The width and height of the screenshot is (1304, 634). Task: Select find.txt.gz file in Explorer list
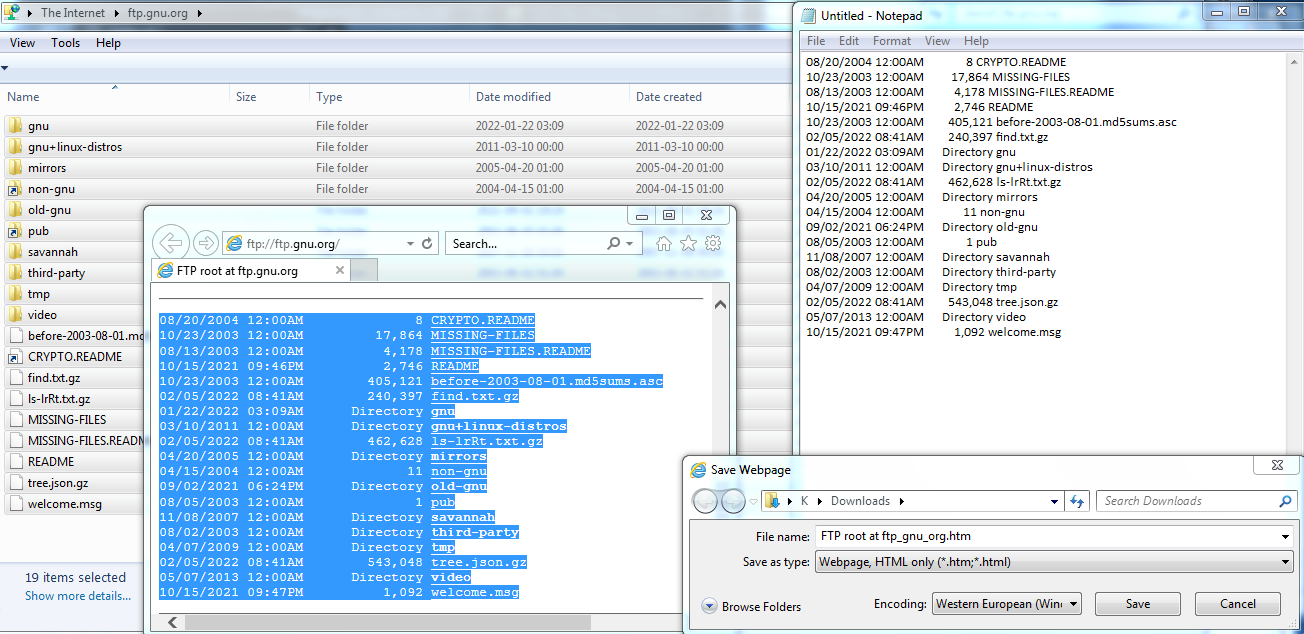click(x=56, y=378)
